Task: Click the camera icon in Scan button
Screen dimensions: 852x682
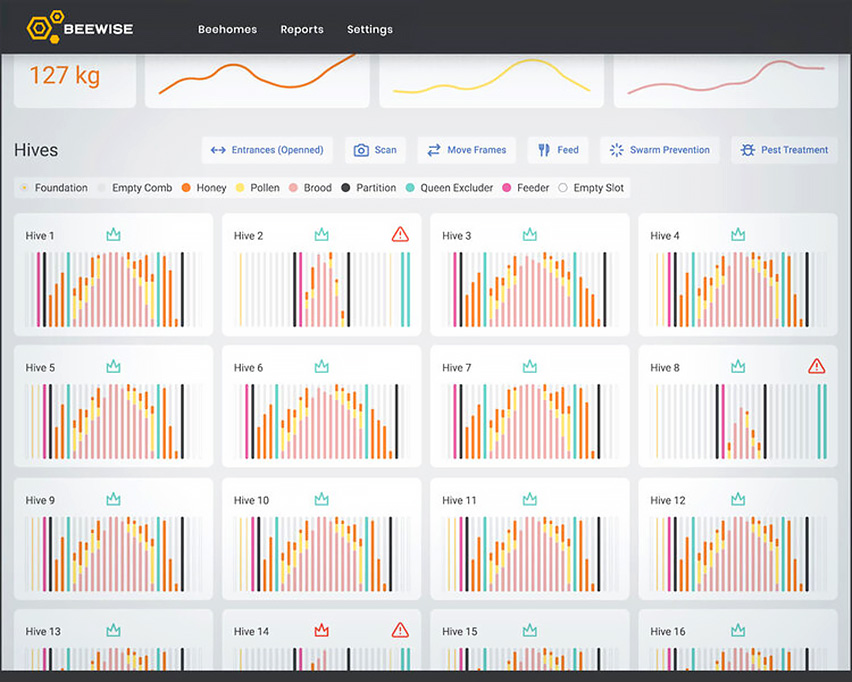Action: [361, 150]
